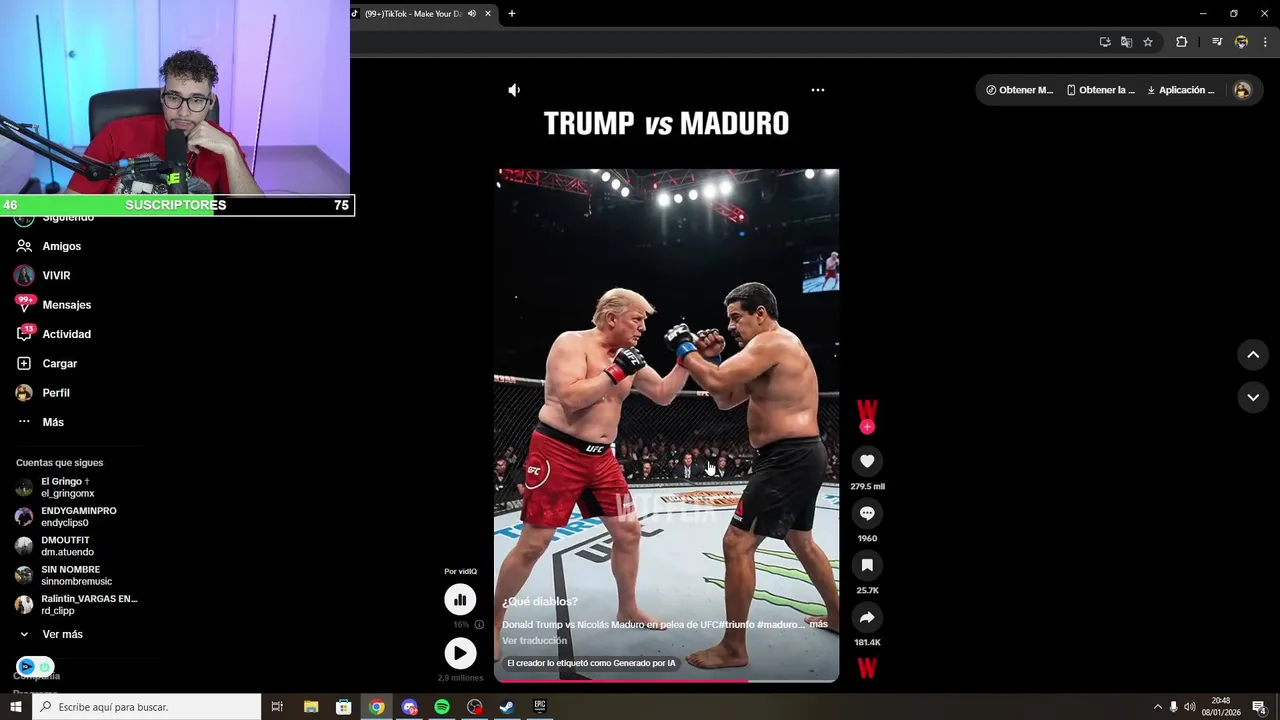
Task: Expand 'Ver más' followed accounts
Action: pos(62,634)
